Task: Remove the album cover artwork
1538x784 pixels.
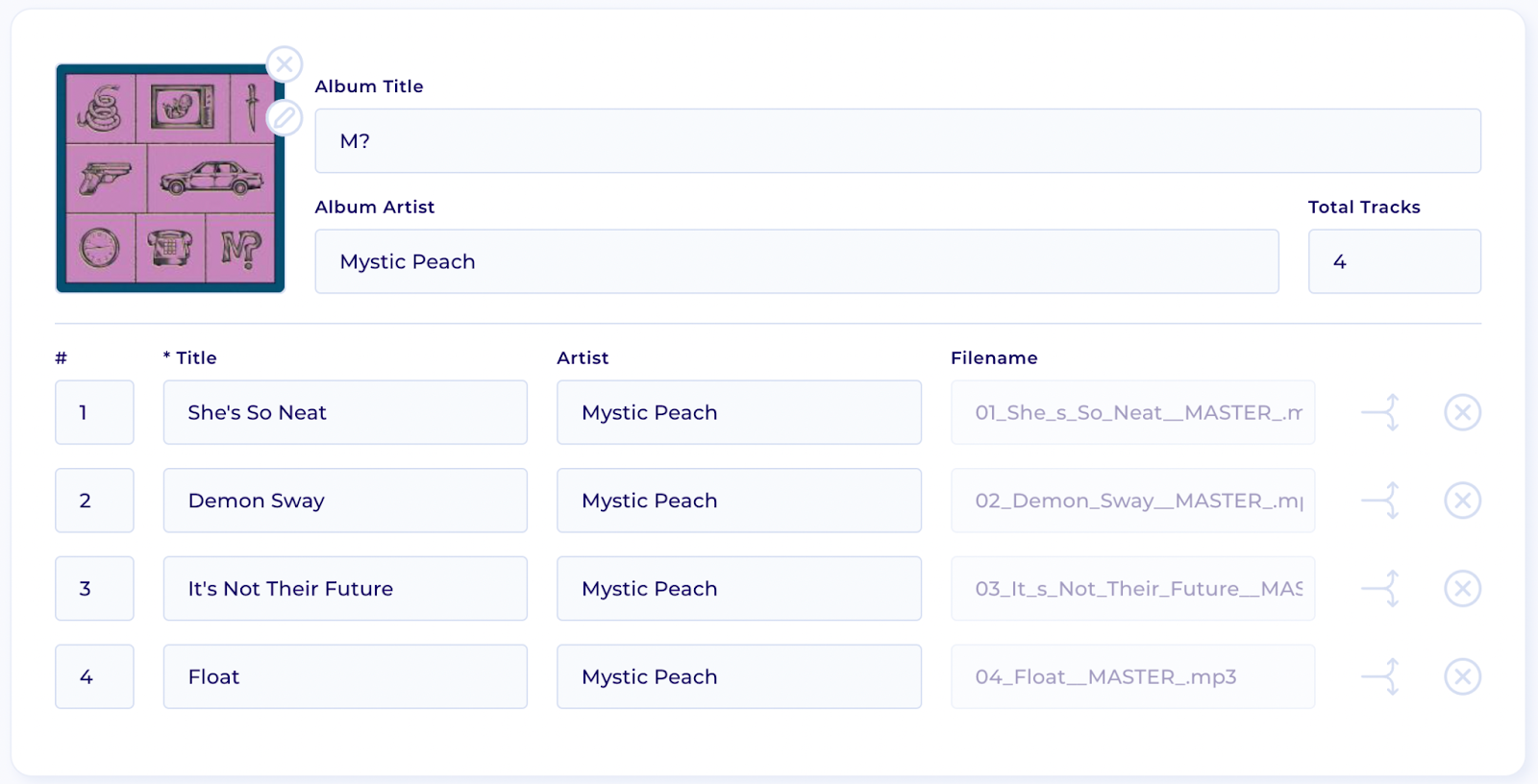Action: [x=284, y=64]
